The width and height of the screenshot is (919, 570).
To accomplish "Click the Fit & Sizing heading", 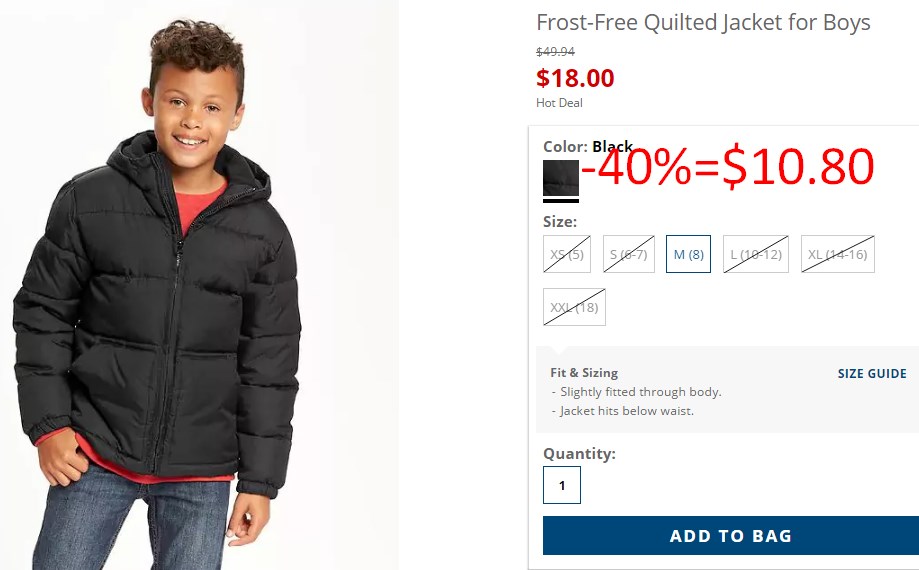I will (584, 373).
